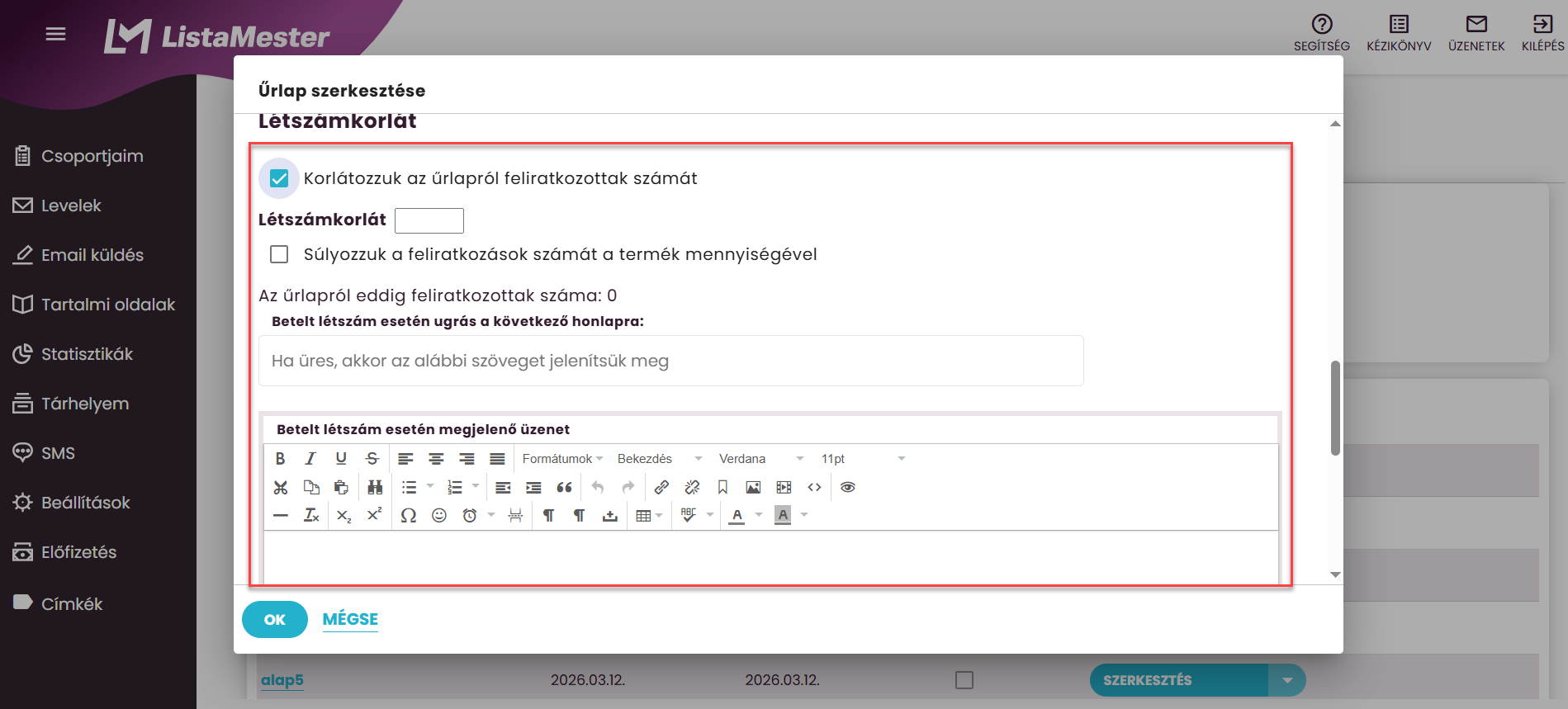Cancel editing via MÉGSE link
The height and width of the screenshot is (709, 1568).
point(350,619)
